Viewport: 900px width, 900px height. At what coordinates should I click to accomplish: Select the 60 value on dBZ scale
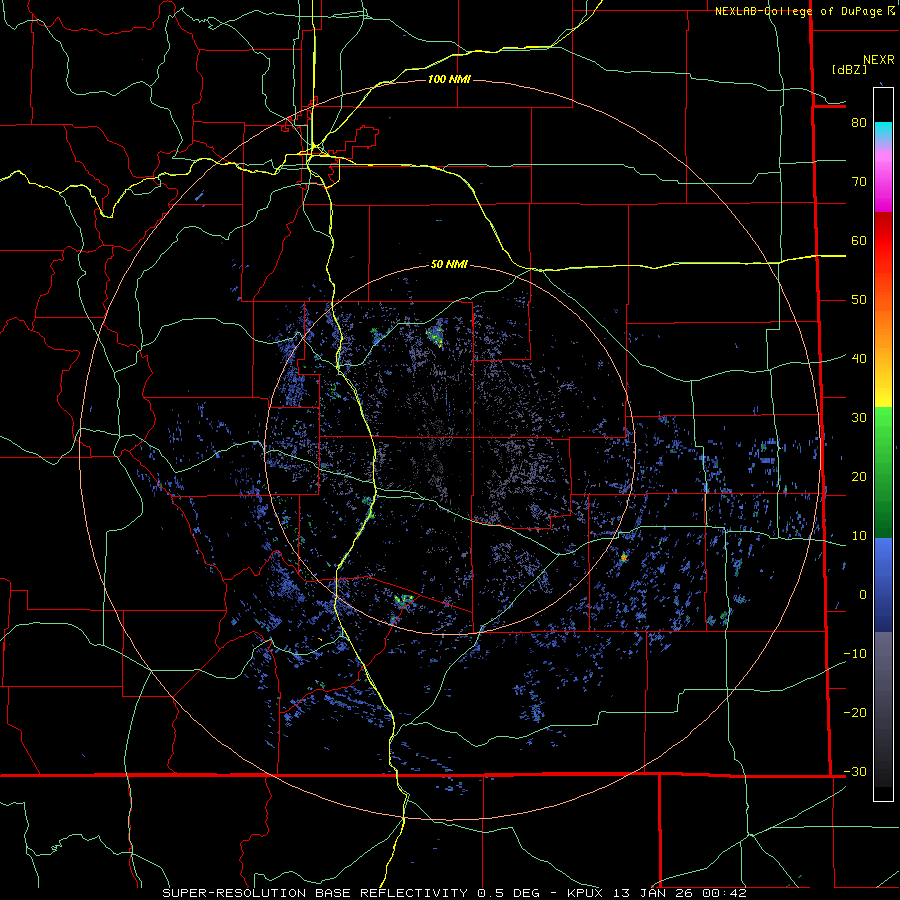tap(859, 240)
